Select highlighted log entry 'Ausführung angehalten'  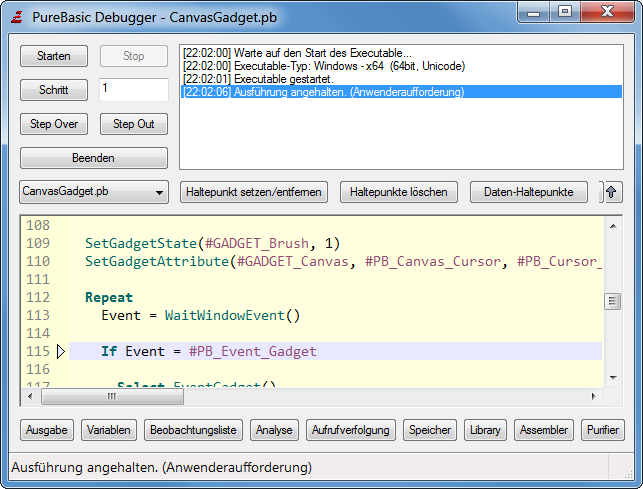point(401,92)
